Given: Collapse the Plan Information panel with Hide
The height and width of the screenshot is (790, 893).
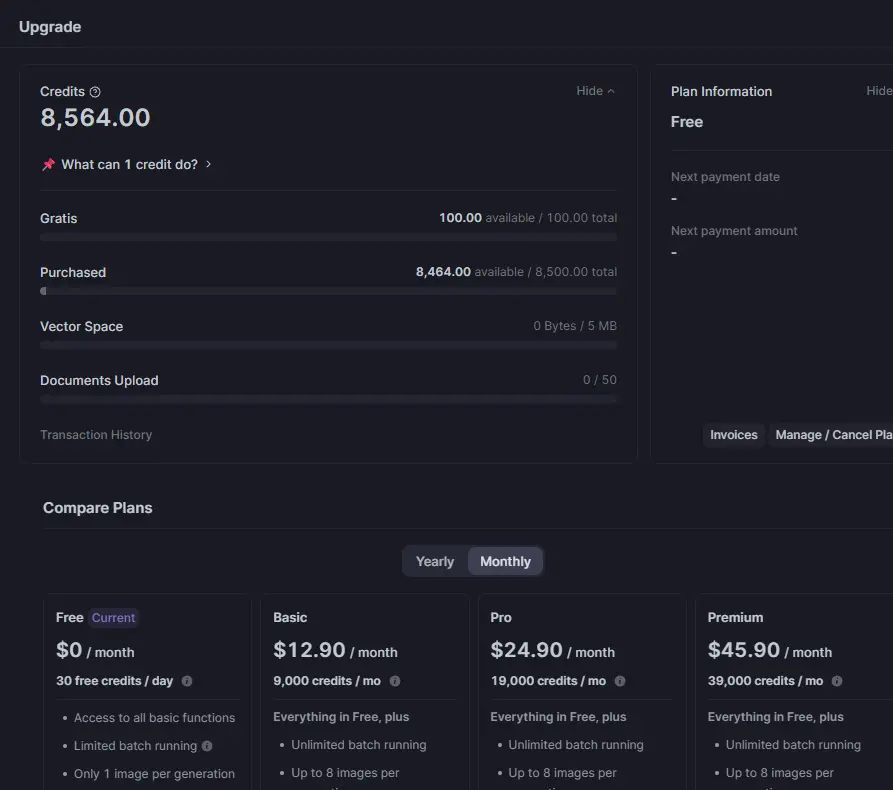Looking at the screenshot, I should [879, 91].
